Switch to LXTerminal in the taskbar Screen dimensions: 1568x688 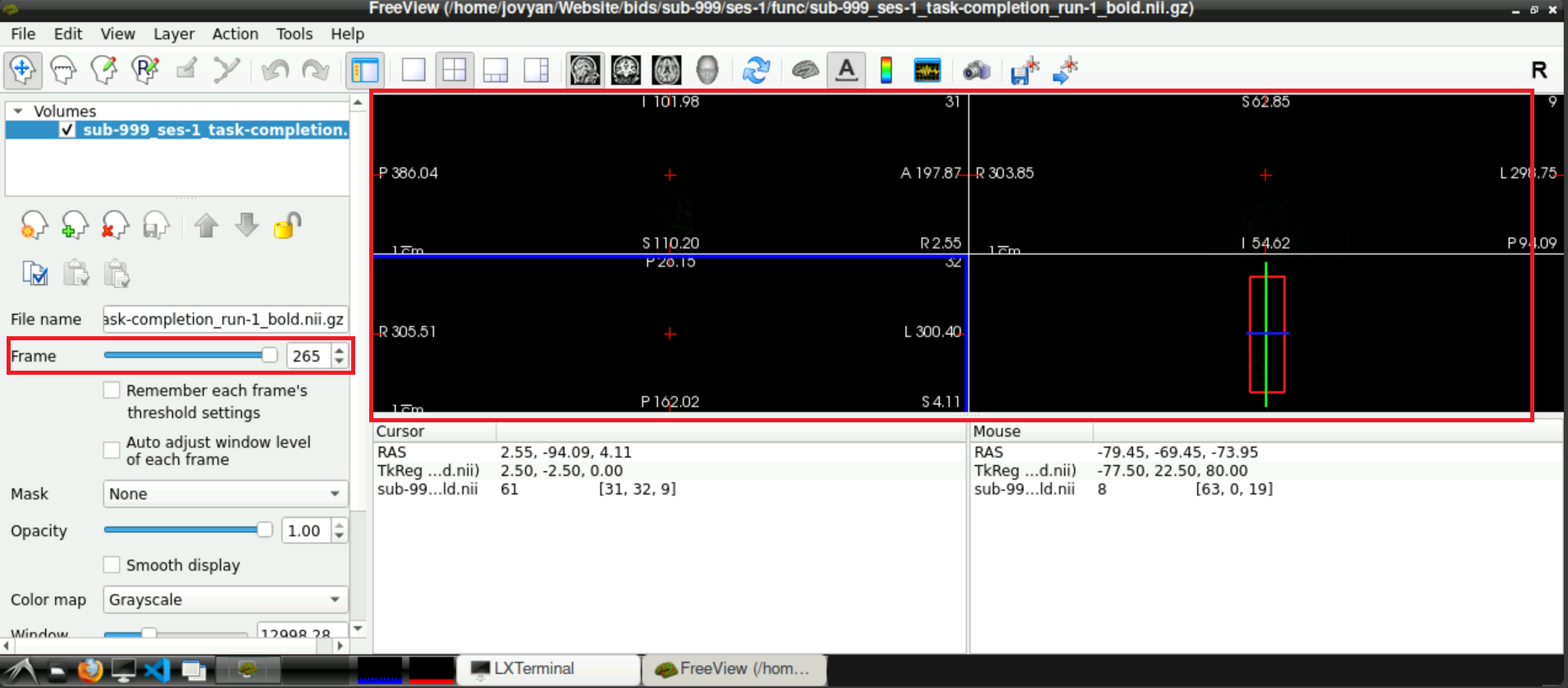coord(548,669)
